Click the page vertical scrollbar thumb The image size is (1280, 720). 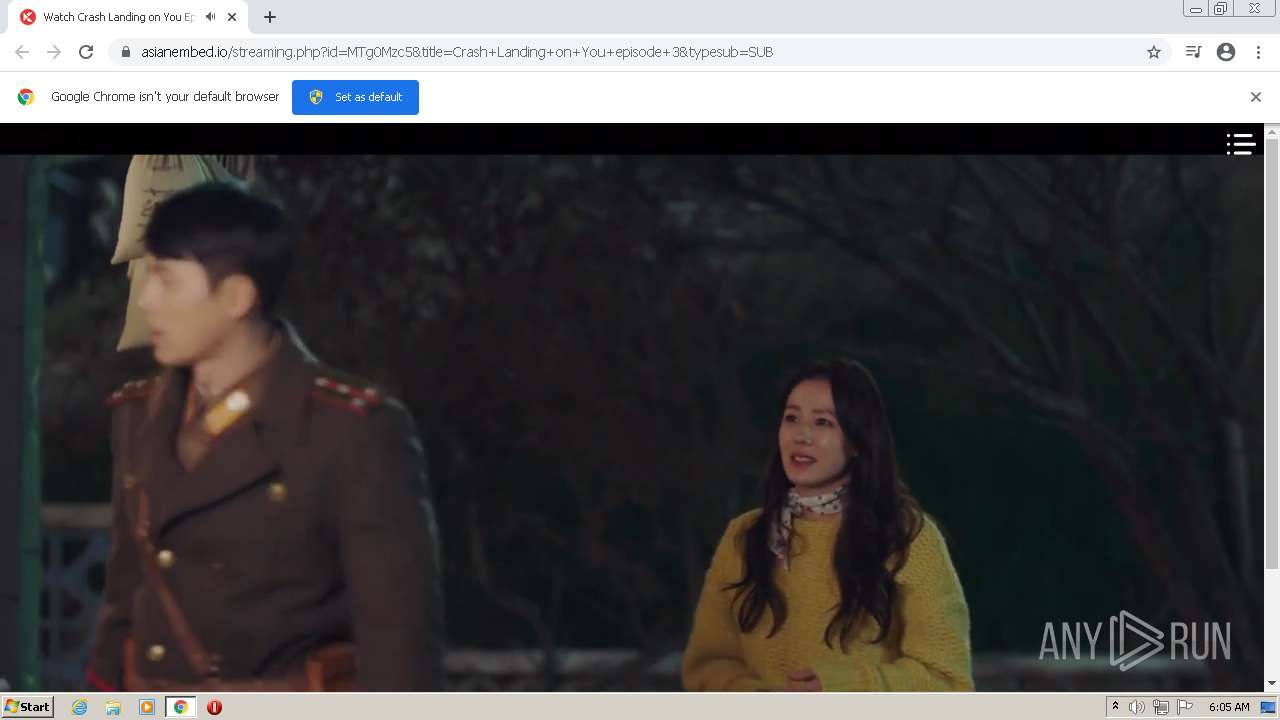tap(1272, 354)
